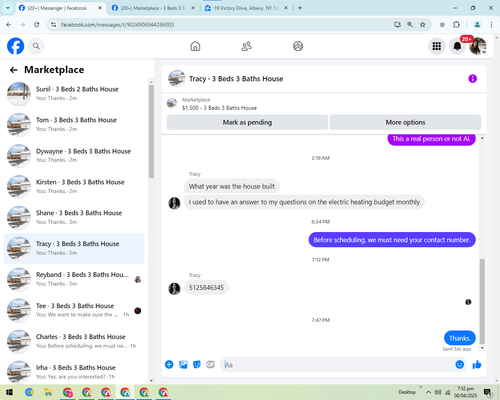Switch to Messenger | Facebook browser tab
The image size is (500, 400).
pos(61,8)
